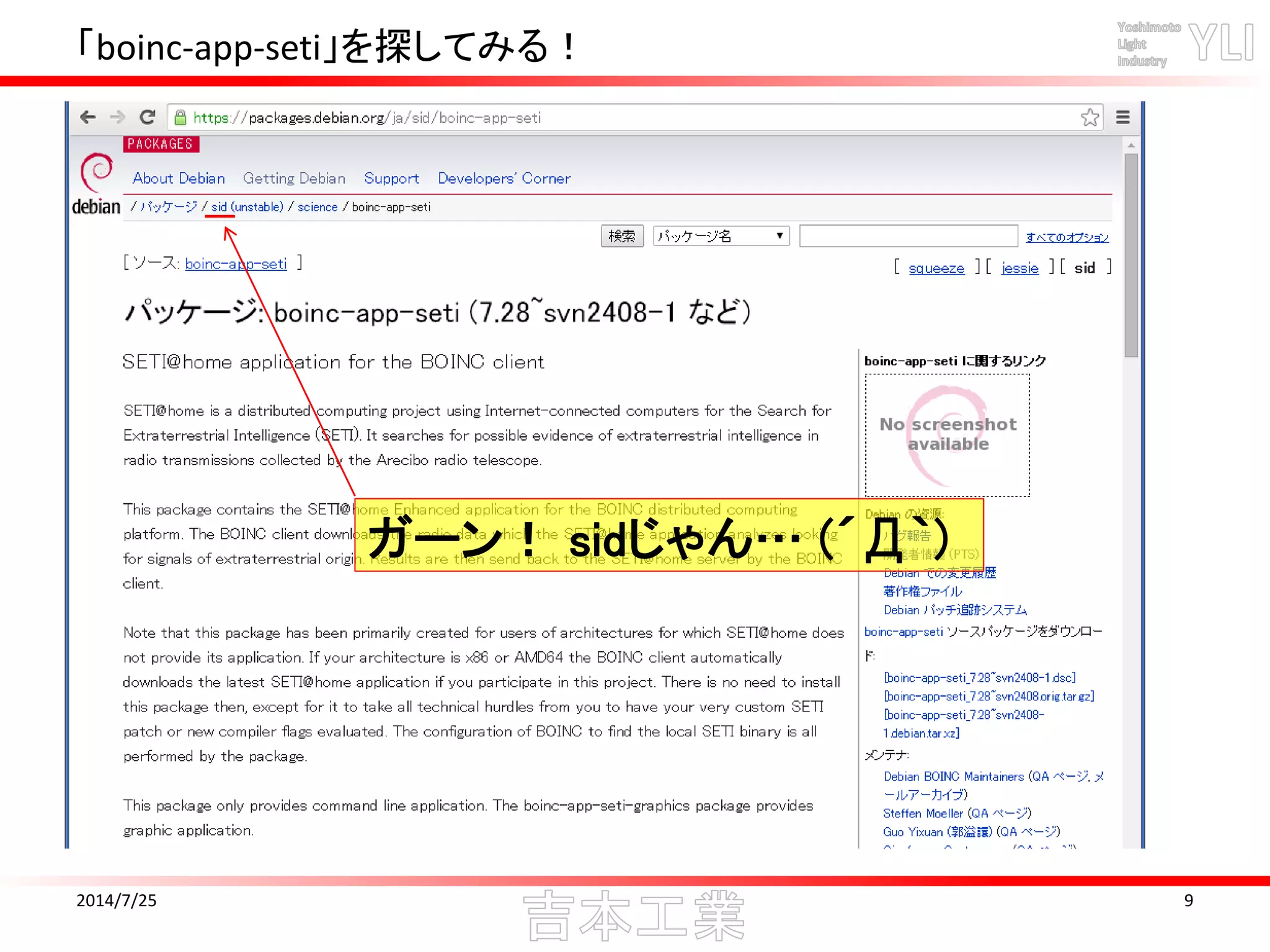Click the 'メンテナ:' label

[887, 755]
